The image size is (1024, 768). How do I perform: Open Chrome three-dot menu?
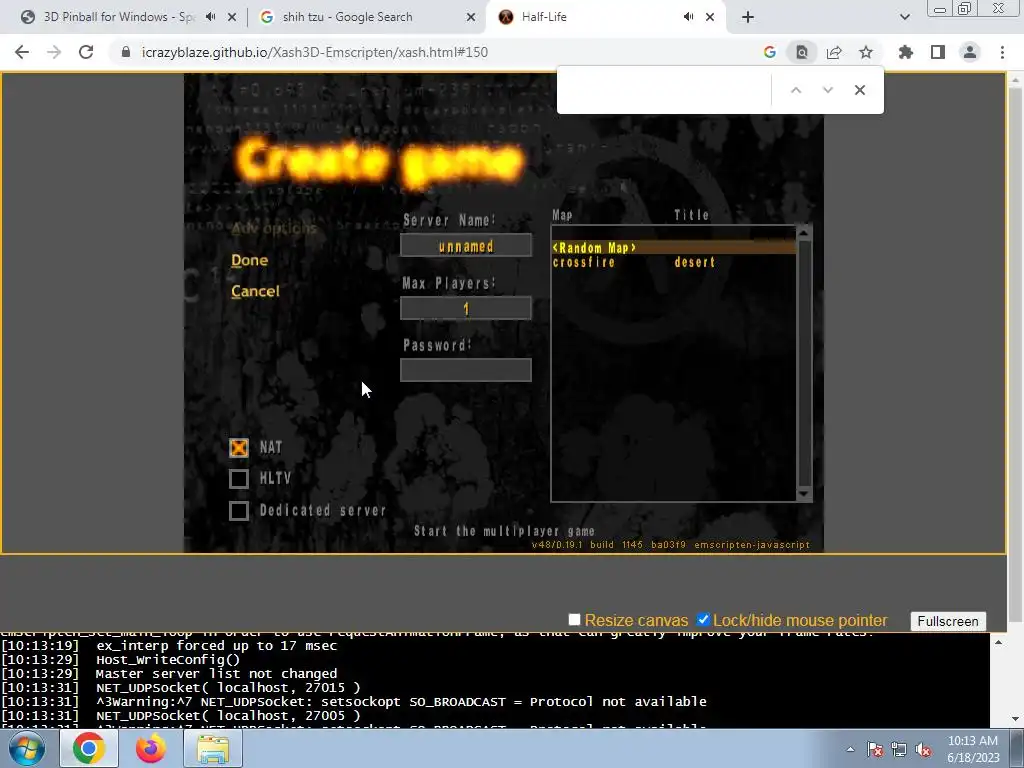click(1002, 52)
